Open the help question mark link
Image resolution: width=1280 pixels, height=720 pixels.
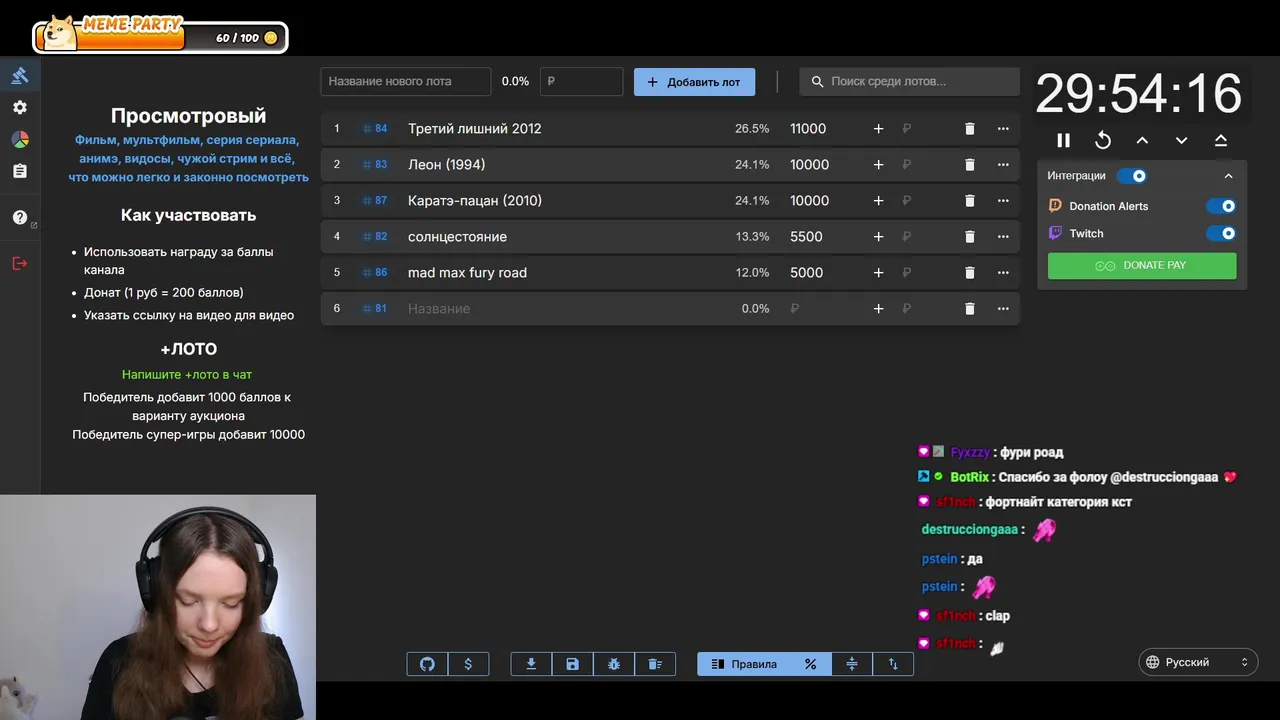[x=20, y=217]
